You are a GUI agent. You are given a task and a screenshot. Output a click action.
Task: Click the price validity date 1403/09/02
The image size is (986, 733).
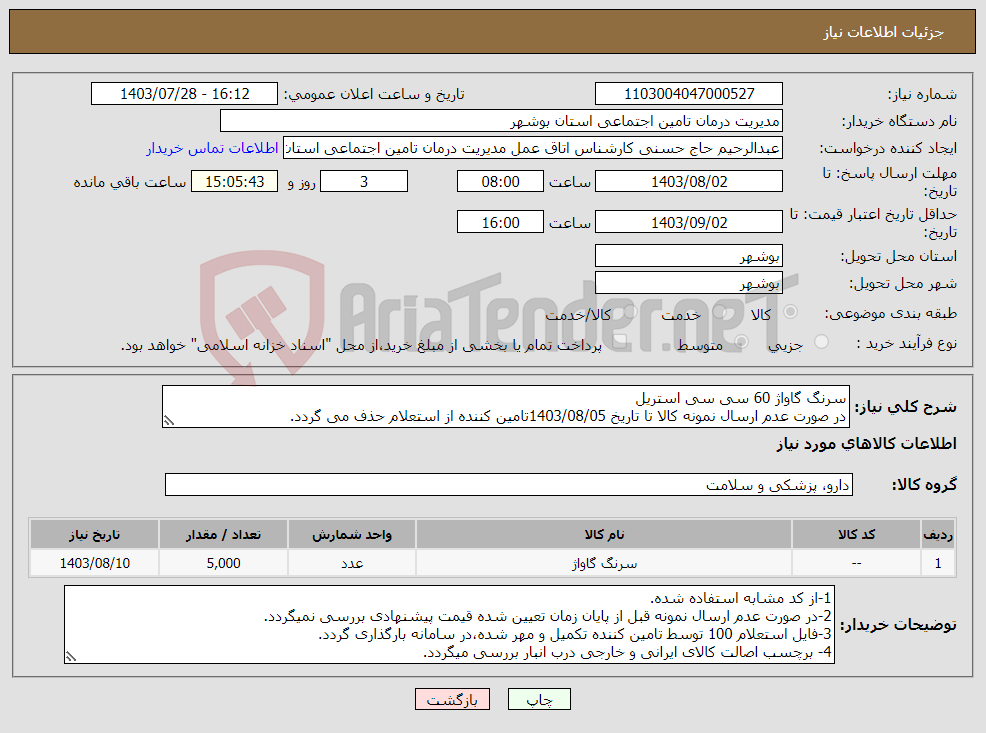pyautogui.click(x=689, y=222)
